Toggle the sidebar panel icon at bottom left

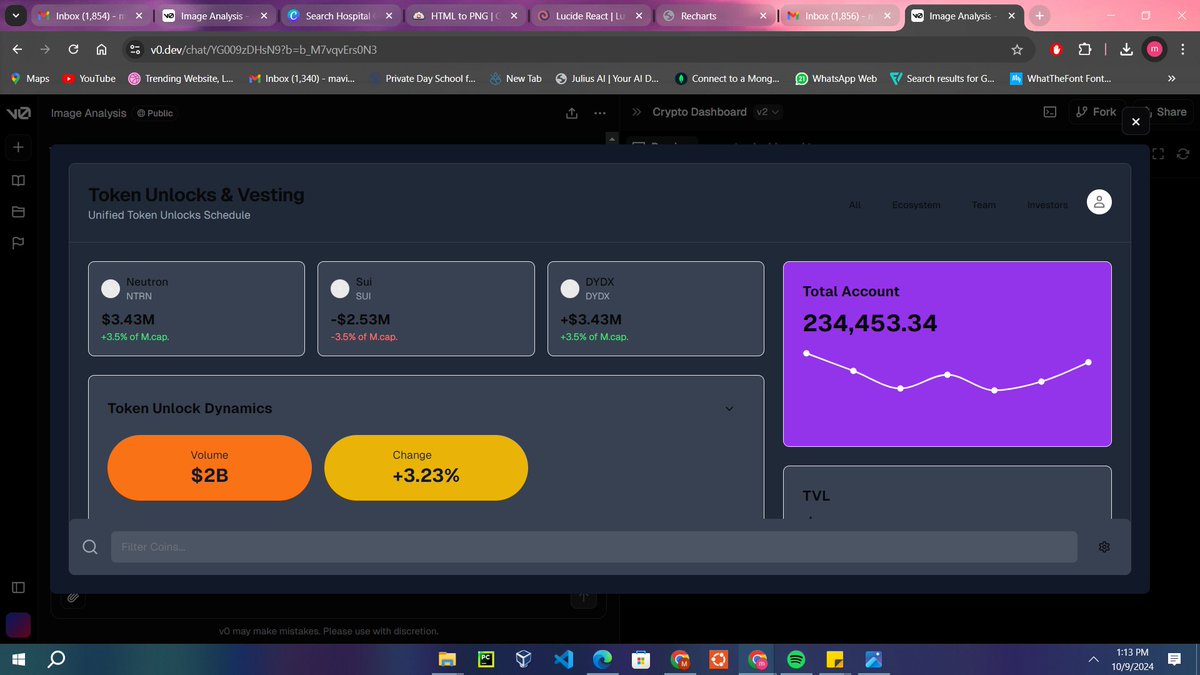18,587
